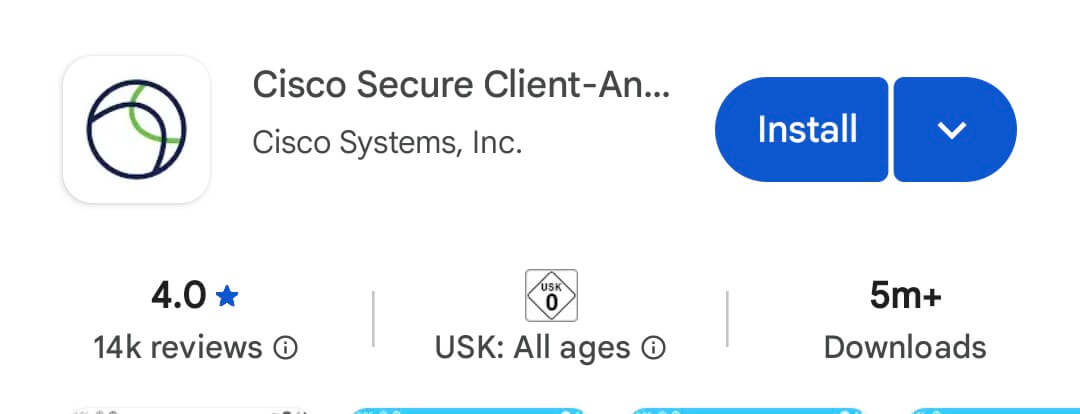Select the Cisco Secure Client app title
This screenshot has width=1080, height=414.
click(461, 85)
